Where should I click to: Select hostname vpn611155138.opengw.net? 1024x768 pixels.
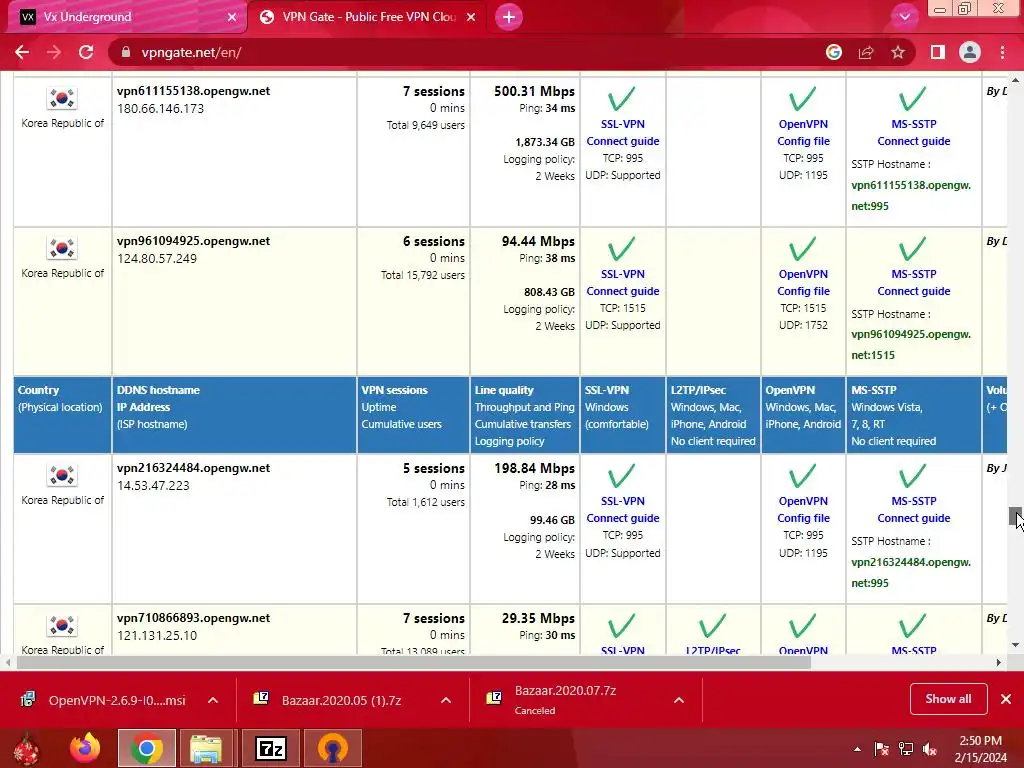(193, 91)
